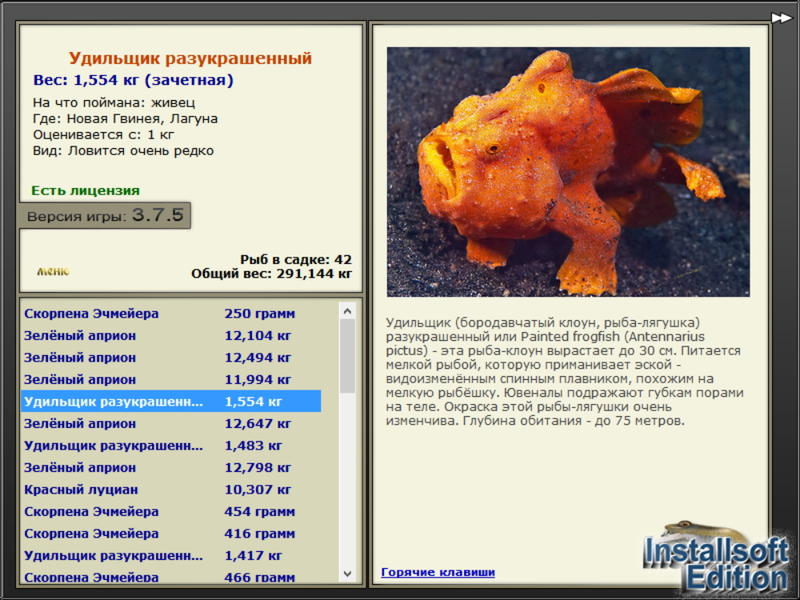This screenshot has width=800, height=600.
Task: Select Зелёный априон 12,104 кг entry
Action: (x=171, y=336)
